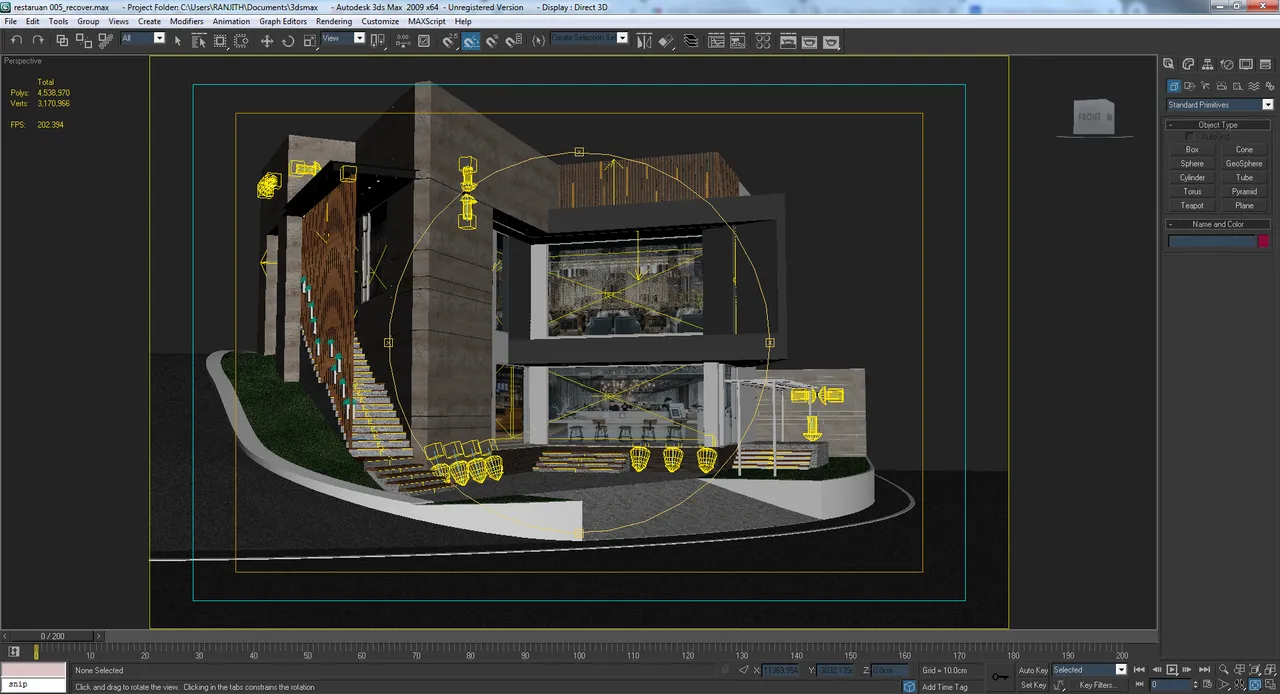Click the object color swatch
1280x694 pixels.
(x=1264, y=241)
